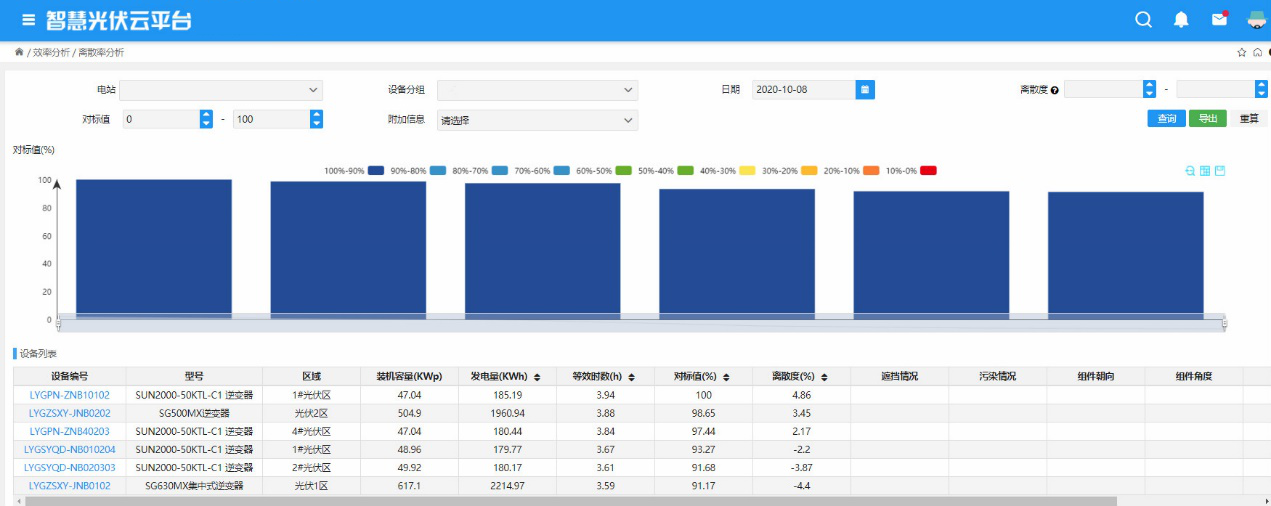Open the mail messages icon

1219,20
